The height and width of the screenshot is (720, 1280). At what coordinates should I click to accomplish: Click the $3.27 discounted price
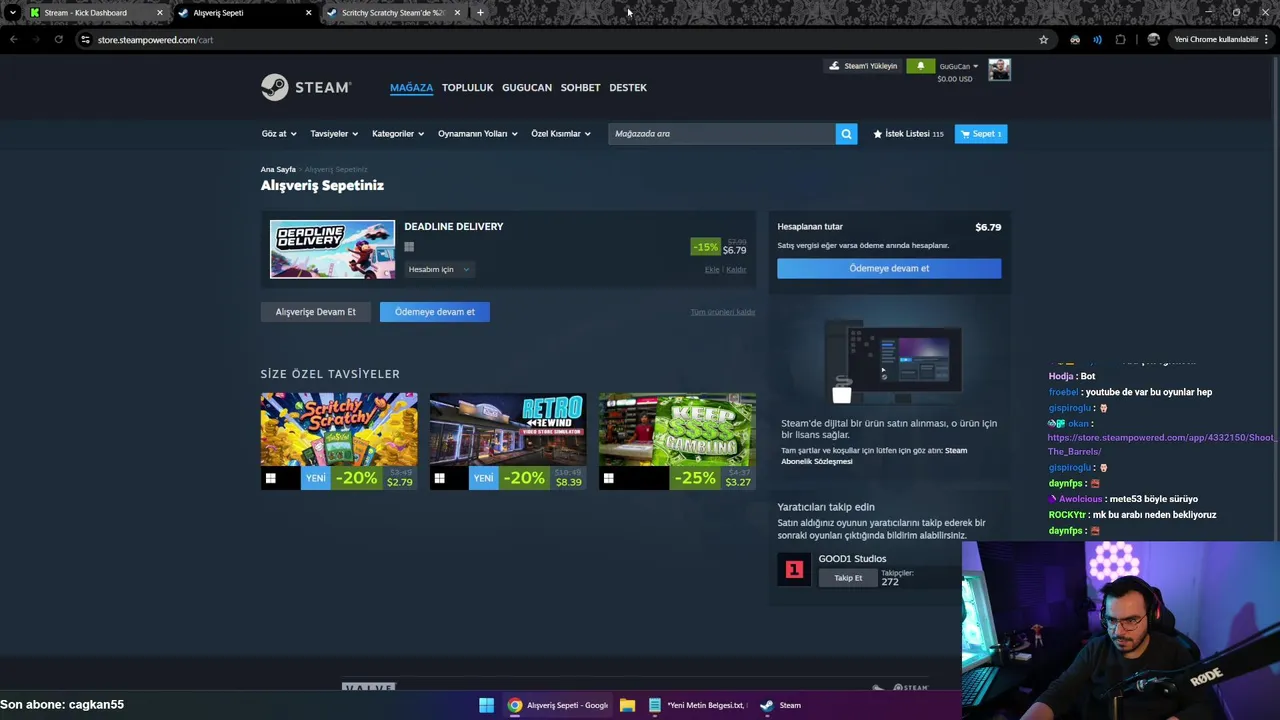coord(738,482)
